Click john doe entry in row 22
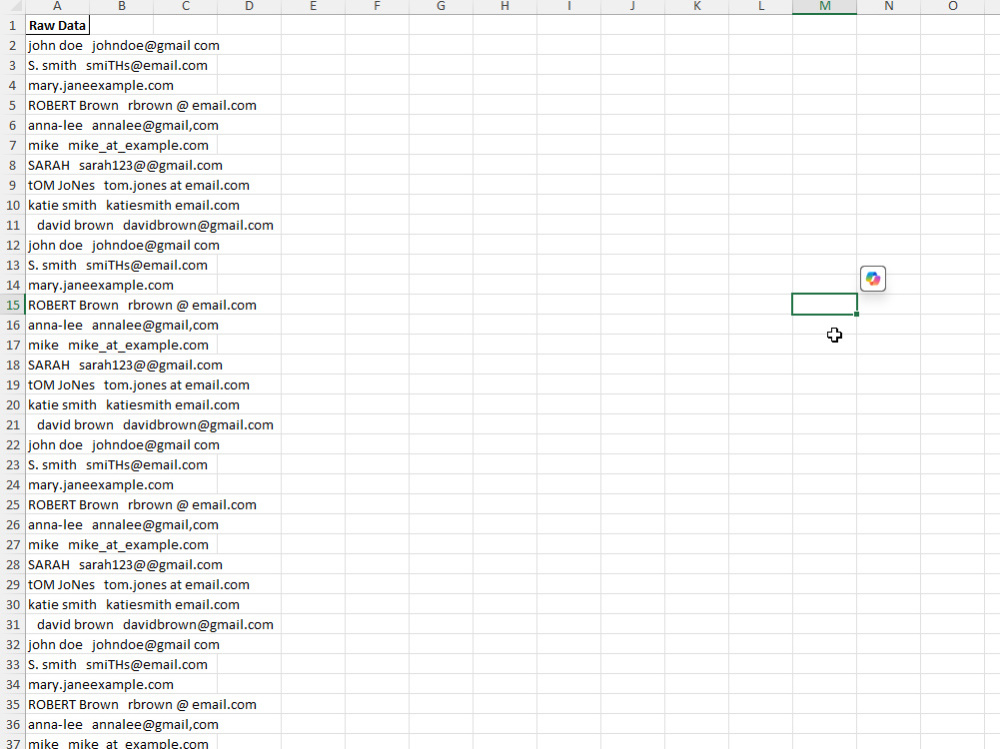 (x=124, y=445)
